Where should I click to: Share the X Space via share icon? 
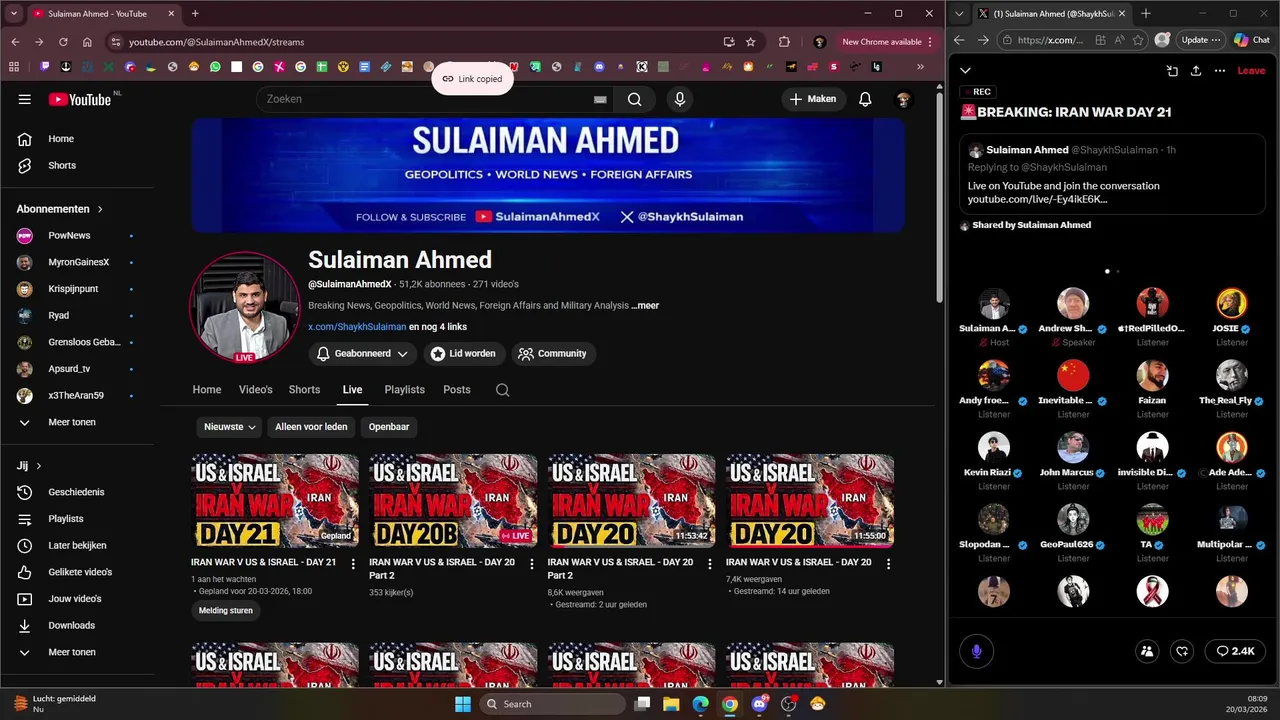1196,71
